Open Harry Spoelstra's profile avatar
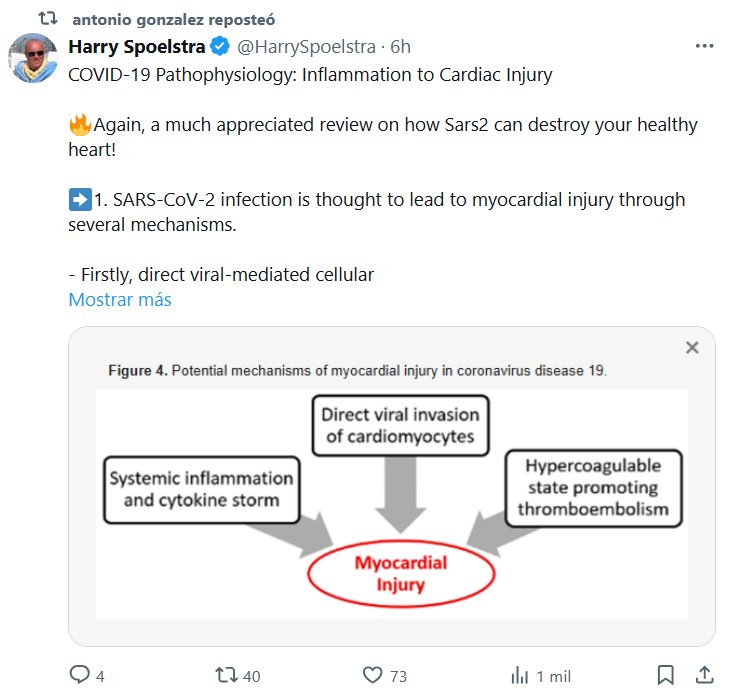Screen dimensions: 734x700 [33, 58]
